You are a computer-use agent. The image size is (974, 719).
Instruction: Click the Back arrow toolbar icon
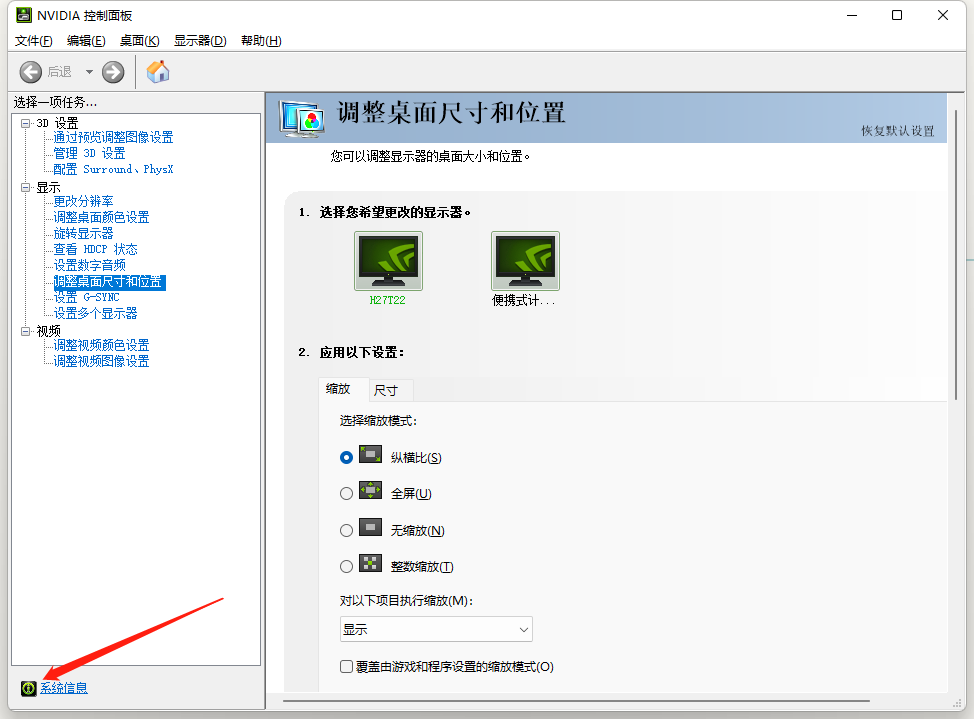tap(30, 72)
